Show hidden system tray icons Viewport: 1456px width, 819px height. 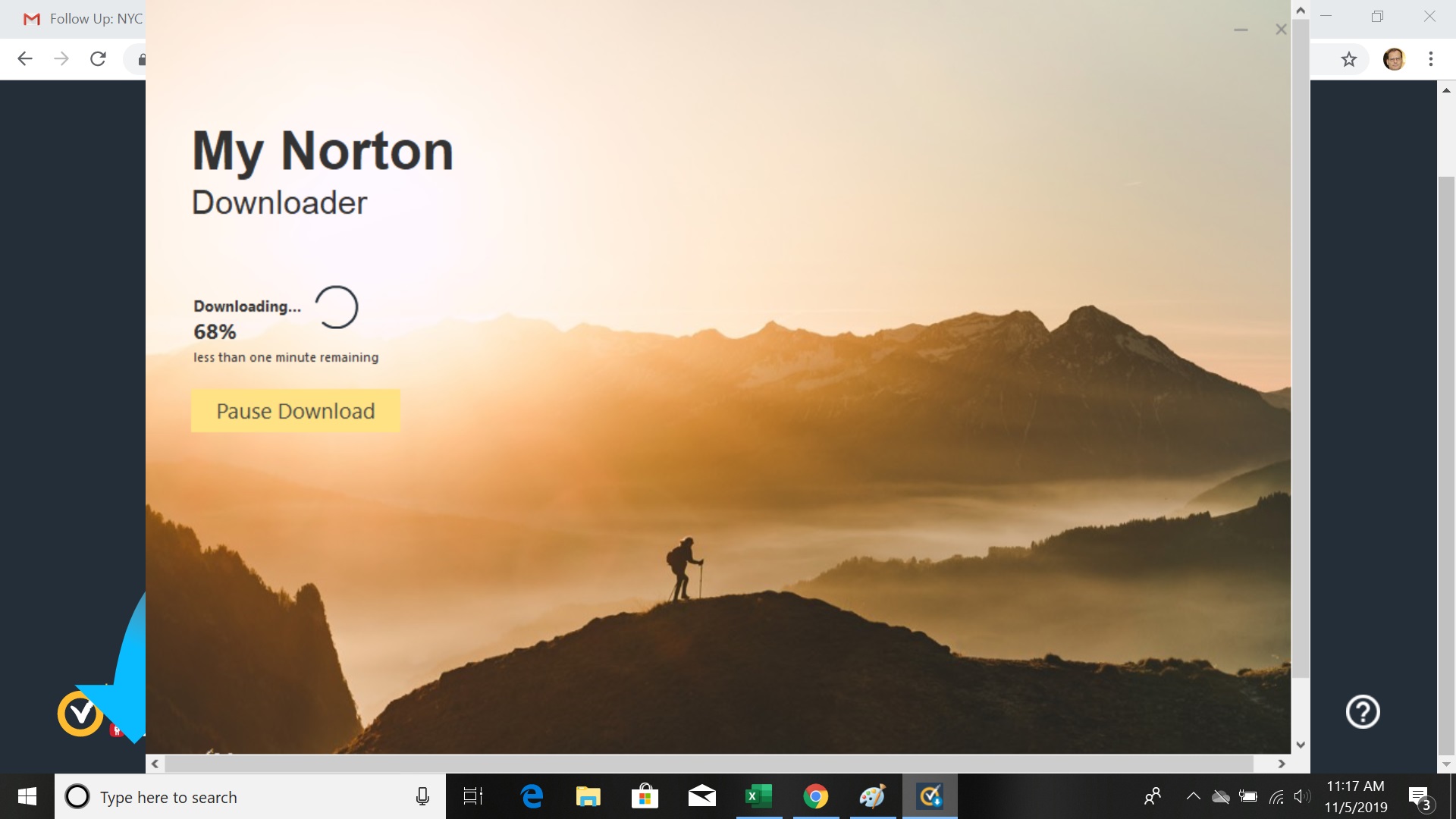click(1193, 796)
